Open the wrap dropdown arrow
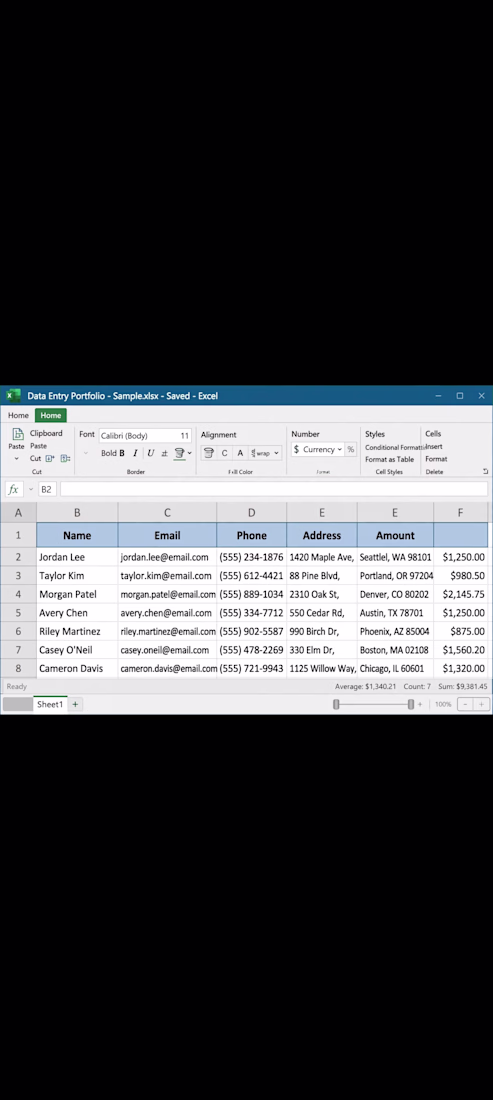This screenshot has width=493, height=1100. click(276, 453)
